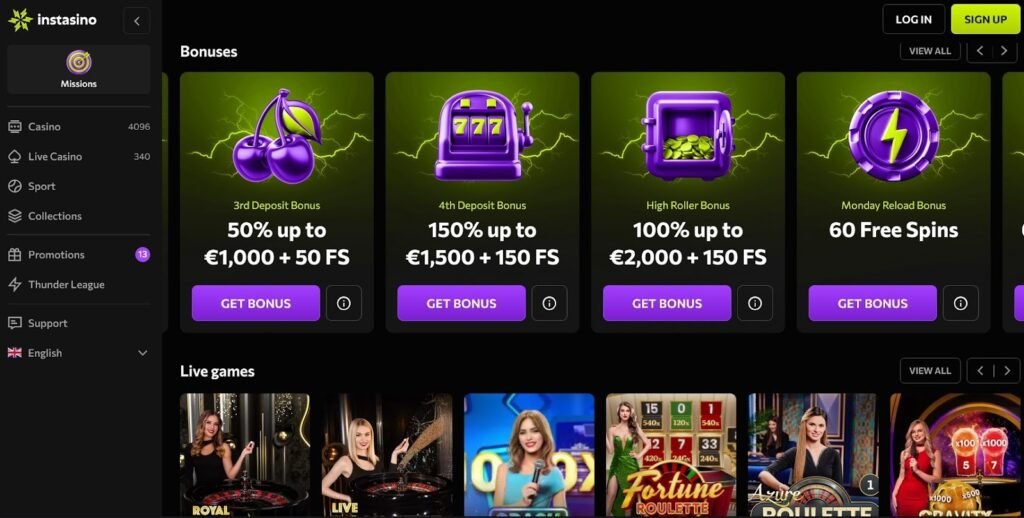Viewport: 1024px width, 518px height.
Task: Show info for Monday Reload Bonus
Action: point(961,303)
